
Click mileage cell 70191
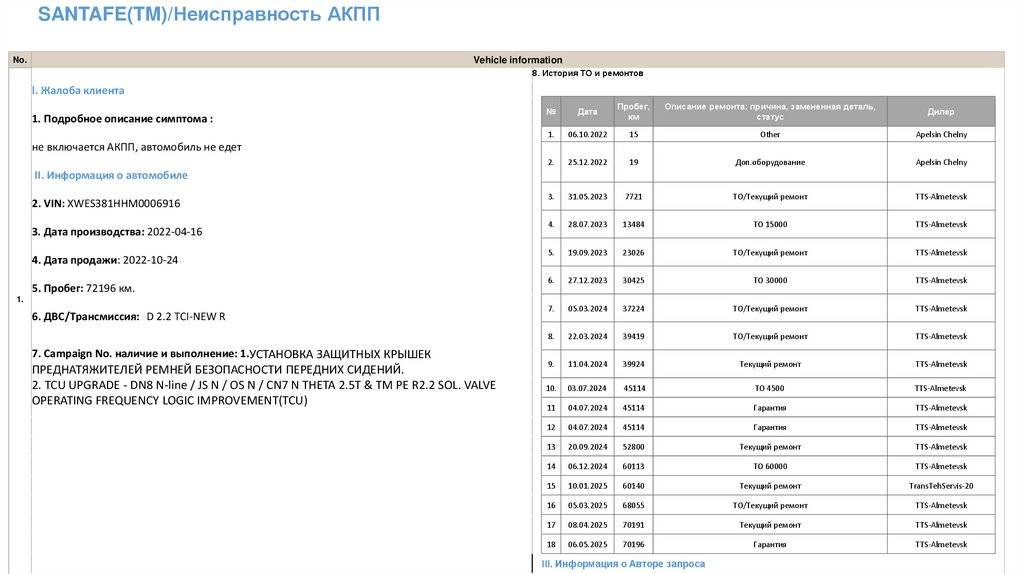point(633,525)
